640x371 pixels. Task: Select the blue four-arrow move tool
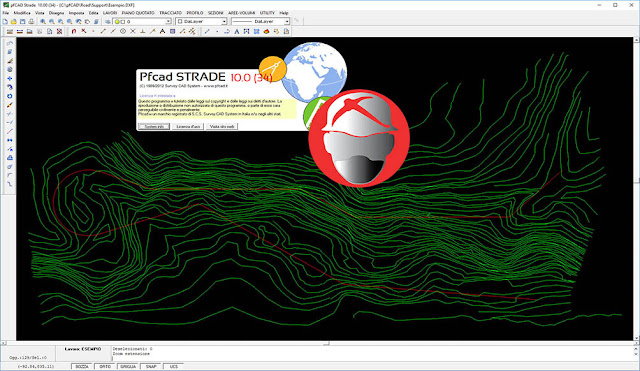pyautogui.click(x=9, y=78)
